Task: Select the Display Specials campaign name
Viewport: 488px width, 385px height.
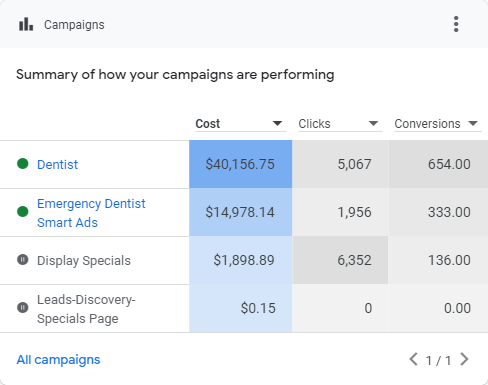Action: click(84, 261)
